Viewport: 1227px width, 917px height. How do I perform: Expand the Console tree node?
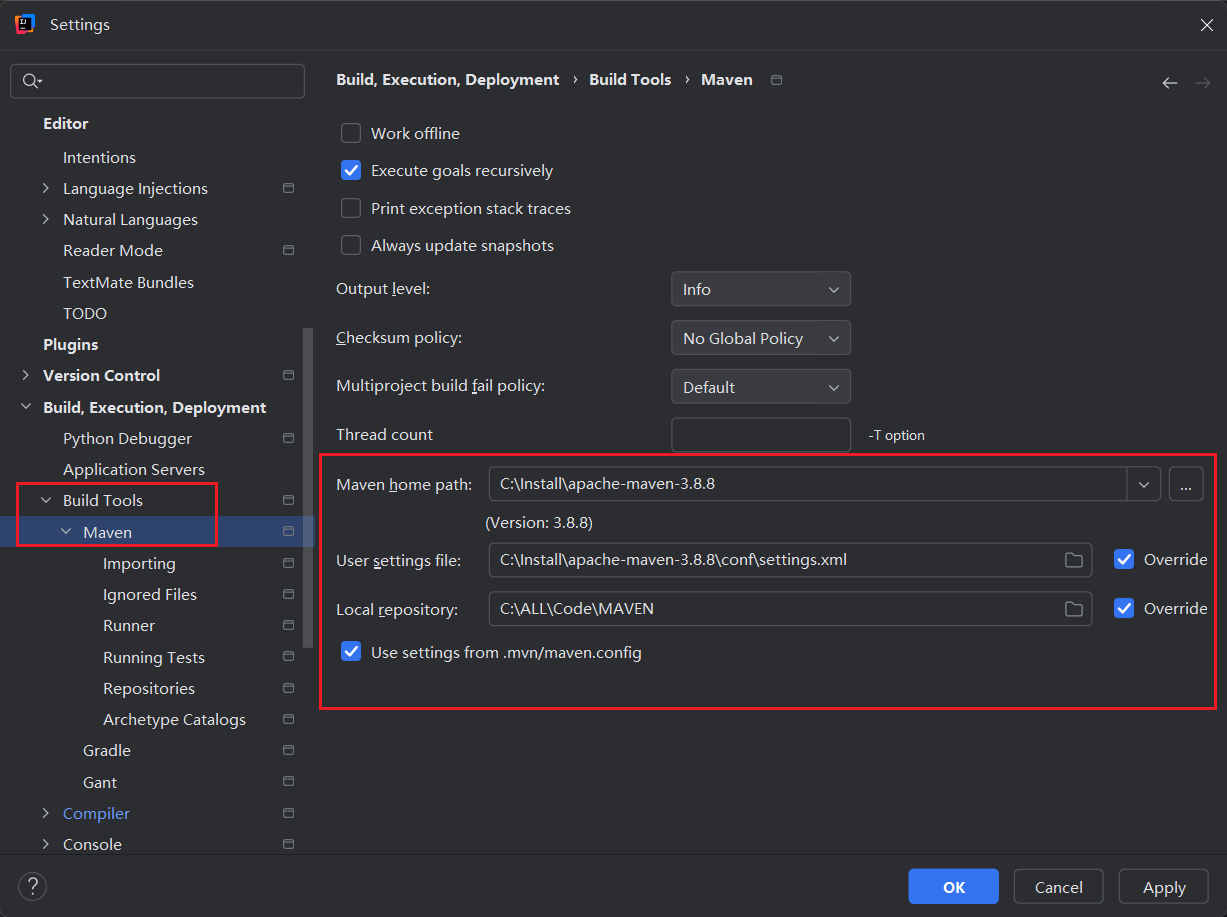pyautogui.click(x=46, y=844)
